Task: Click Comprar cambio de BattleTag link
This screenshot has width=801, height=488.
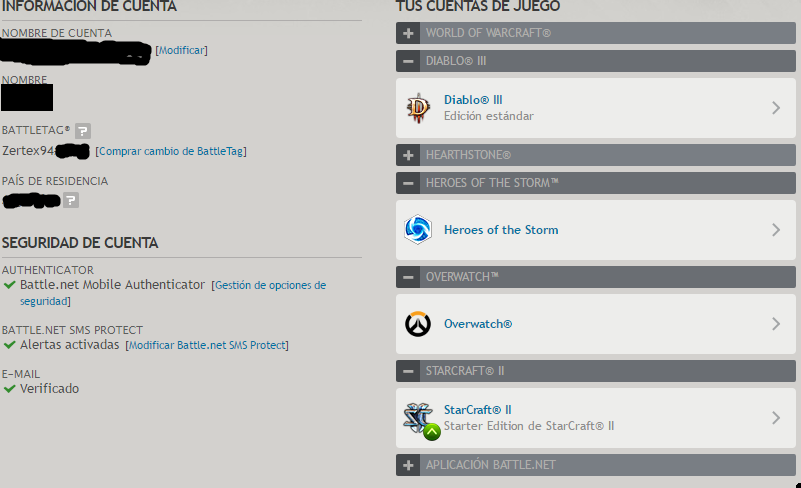Action: [171, 151]
